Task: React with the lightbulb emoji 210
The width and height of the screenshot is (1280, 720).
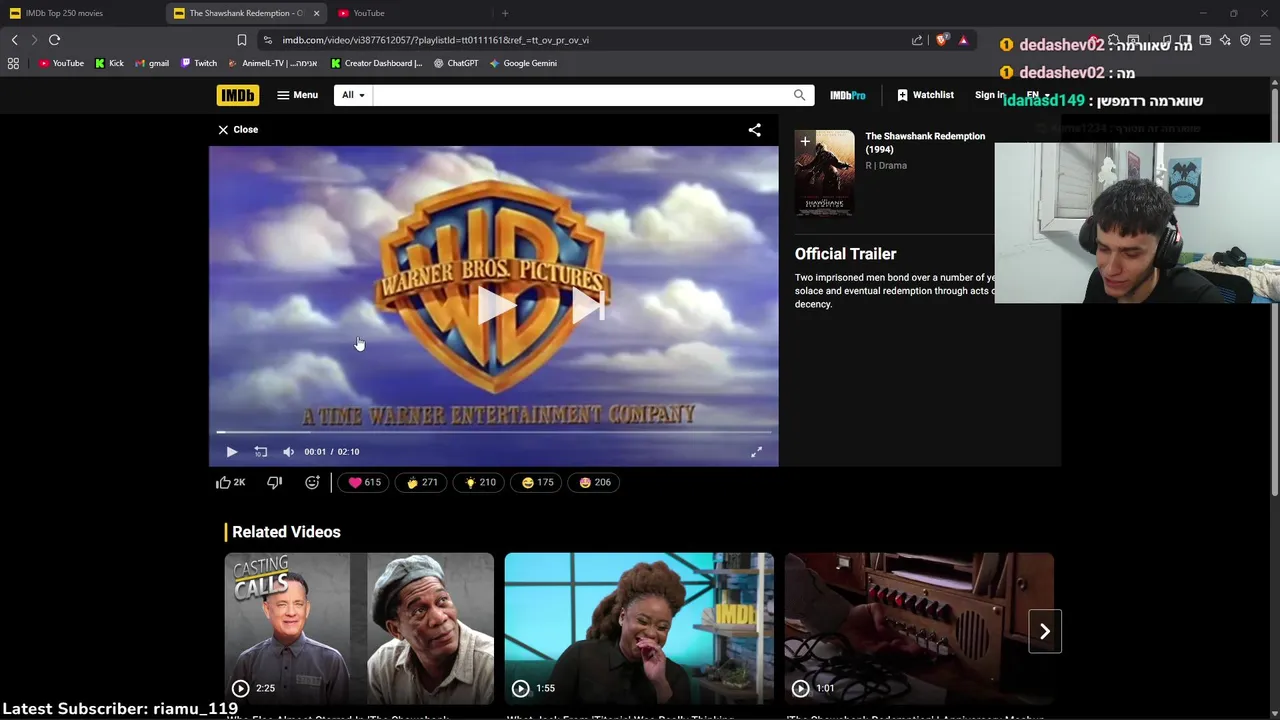Action: click(479, 482)
